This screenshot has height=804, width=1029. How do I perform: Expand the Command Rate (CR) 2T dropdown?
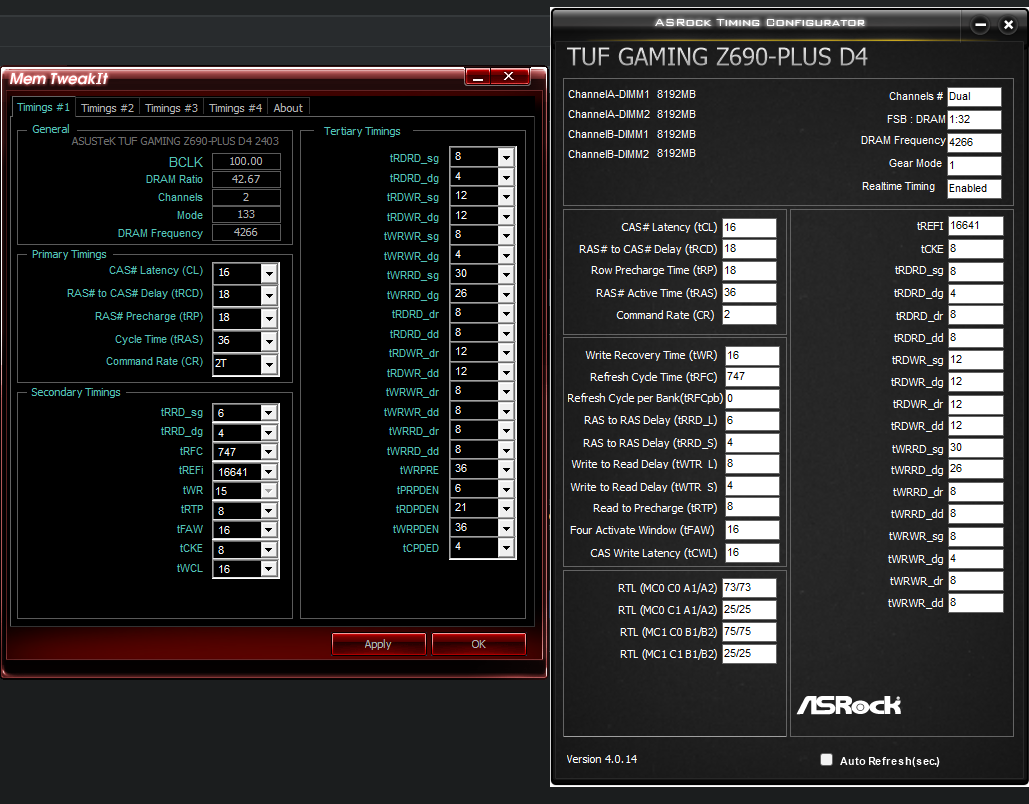[269, 364]
